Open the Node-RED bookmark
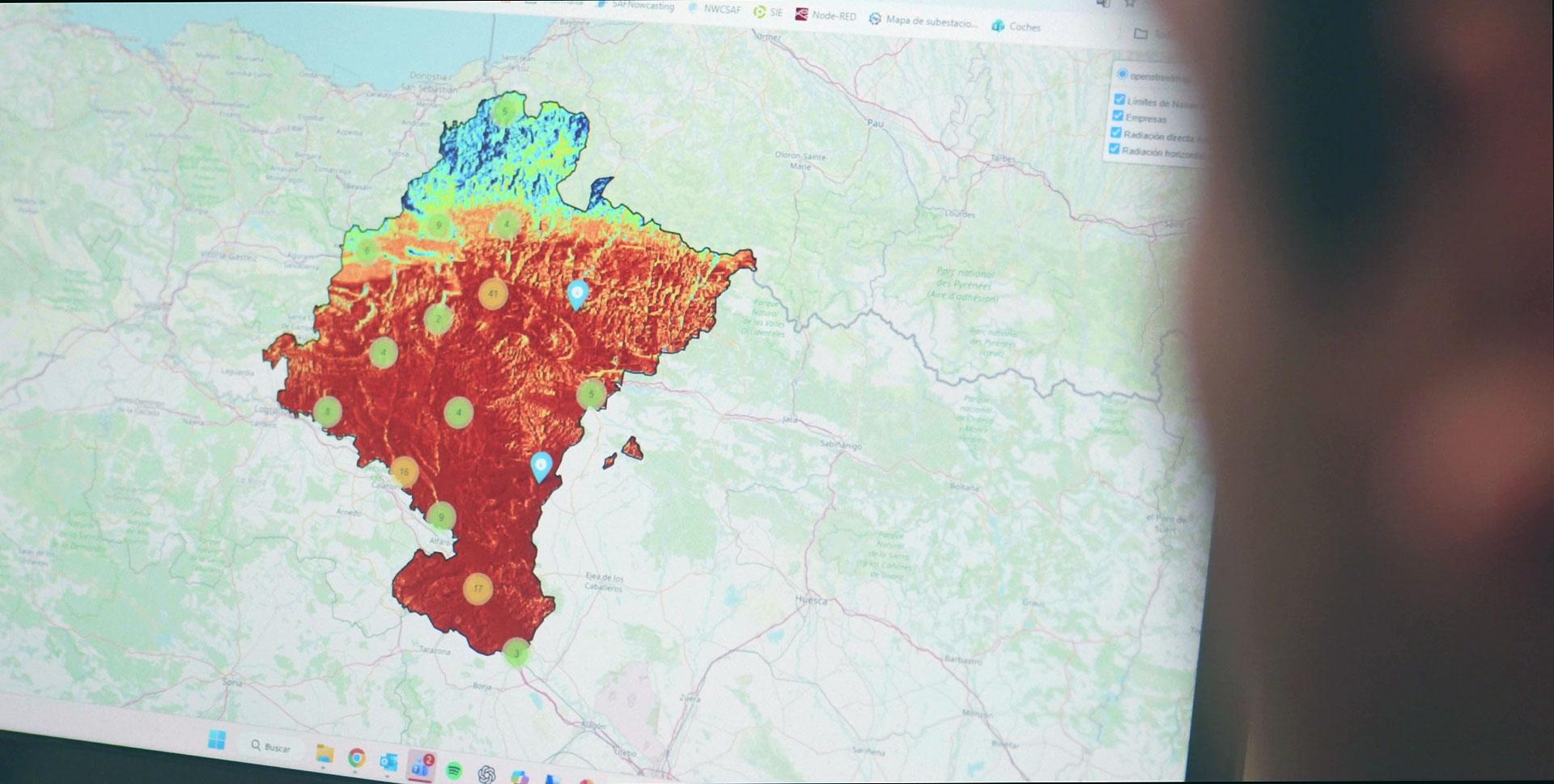 [826, 15]
